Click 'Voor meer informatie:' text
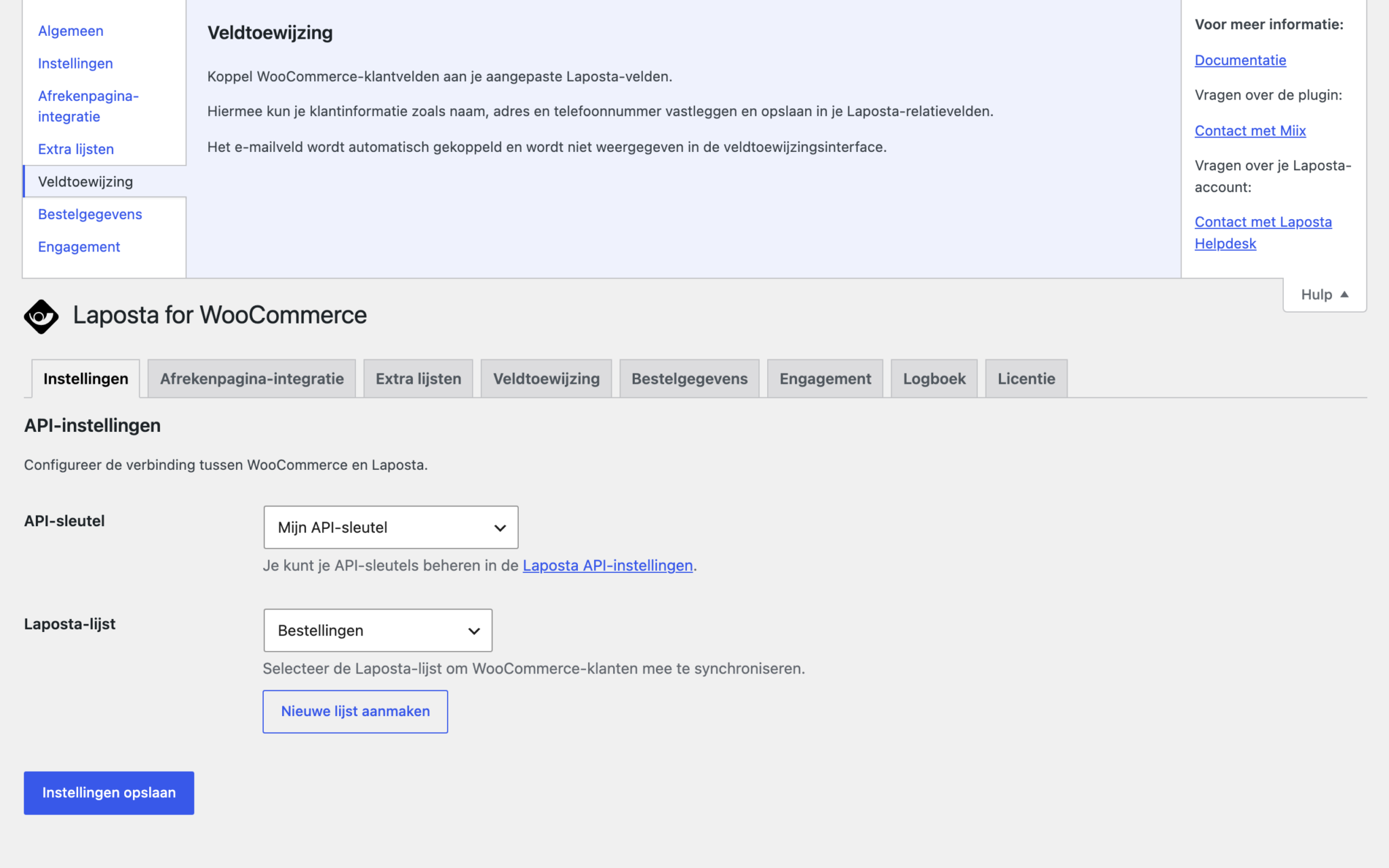The width and height of the screenshot is (1389, 868). click(x=1269, y=24)
